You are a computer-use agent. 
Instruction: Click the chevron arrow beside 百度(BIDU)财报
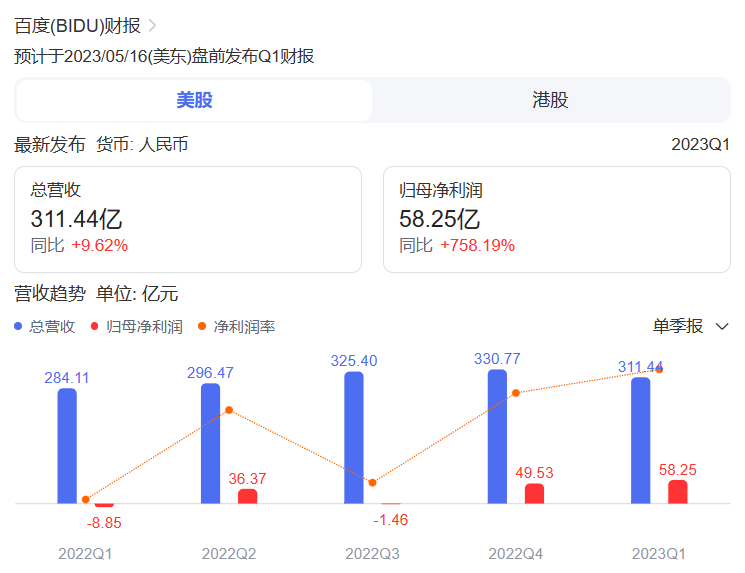(152, 26)
